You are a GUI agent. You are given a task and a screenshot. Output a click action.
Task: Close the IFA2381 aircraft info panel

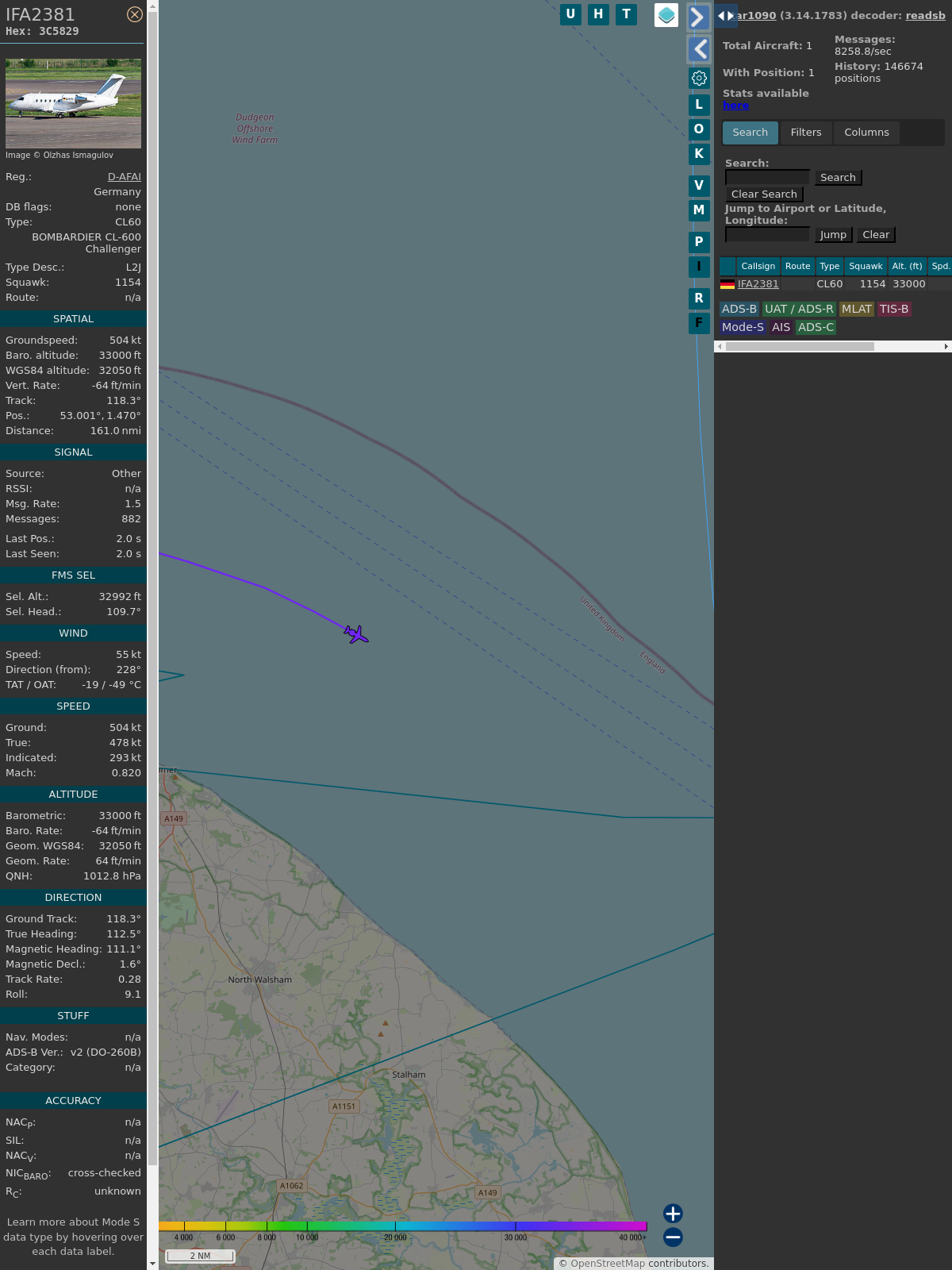135,14
